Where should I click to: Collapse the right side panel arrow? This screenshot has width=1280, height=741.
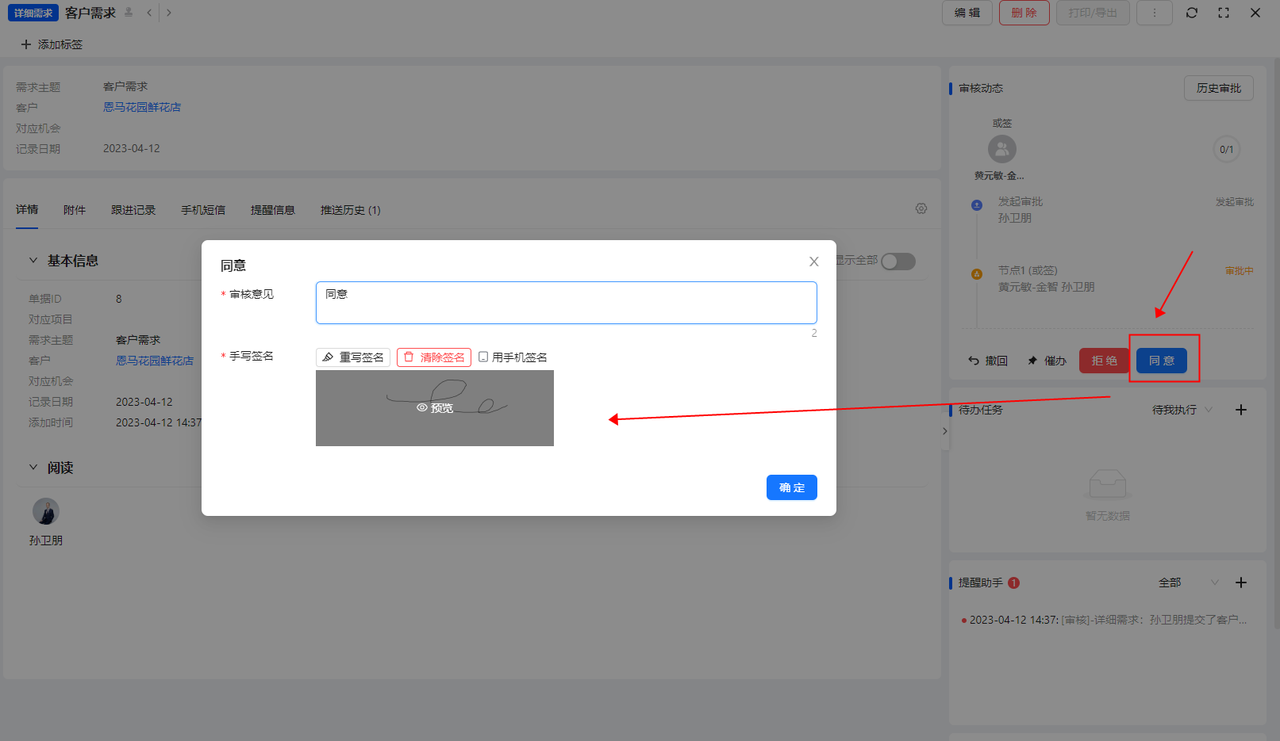coord(945,431)
